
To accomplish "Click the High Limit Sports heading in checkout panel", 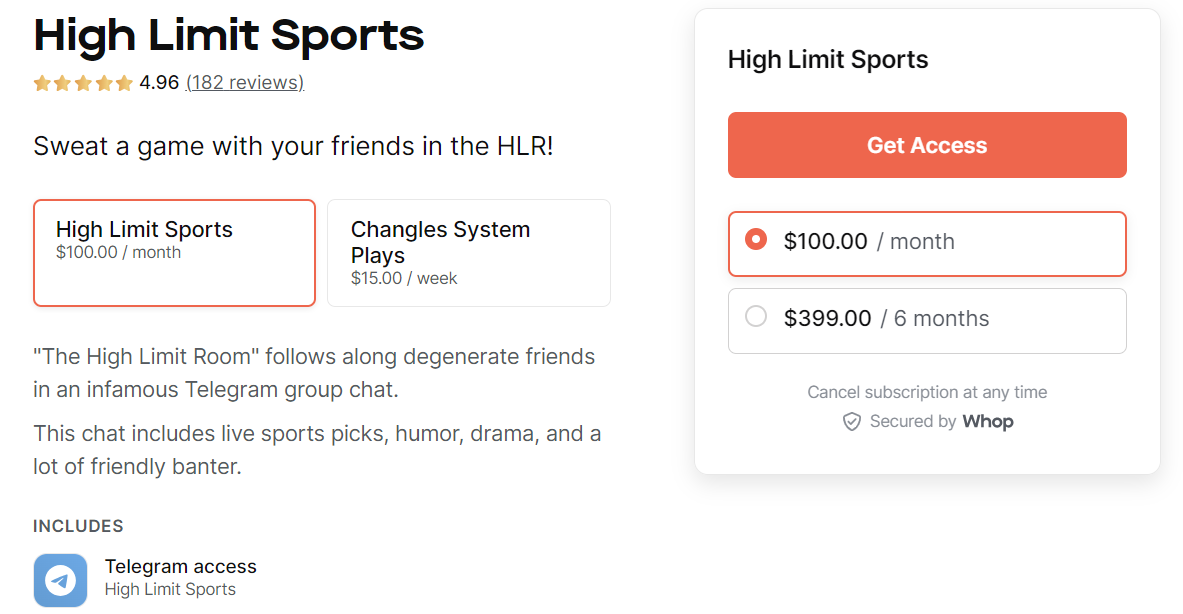I will click(828, 59).
